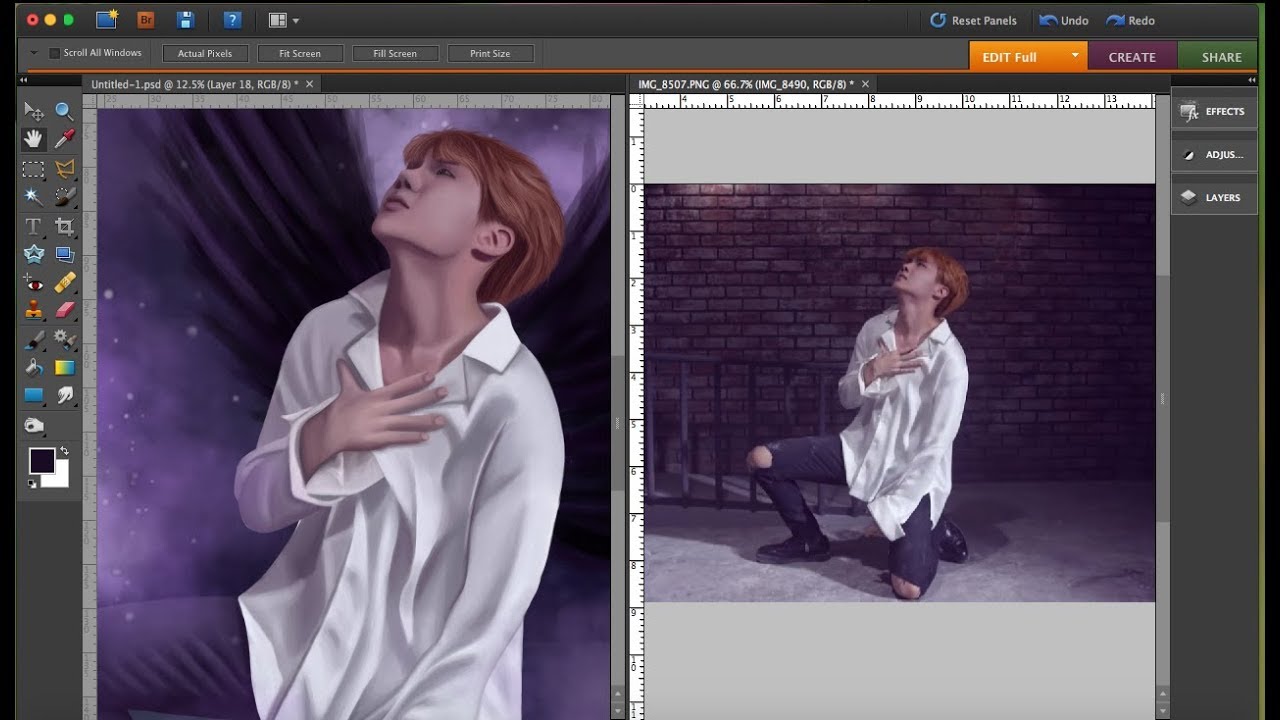This screenshot has height=720, width=1280.
Task: Select the Cookie Cutter star tool
Action: pyautogui.click(x=33, y=254)
